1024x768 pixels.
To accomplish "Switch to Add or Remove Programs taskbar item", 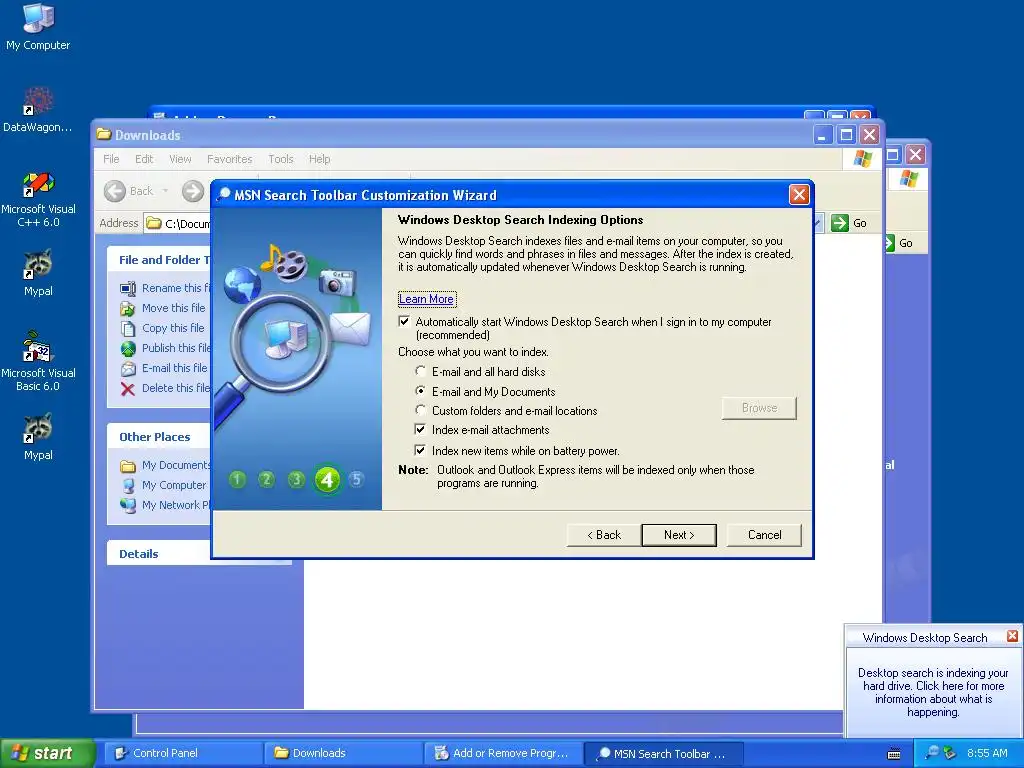I will pyautogui.click(x=503, y=753).
